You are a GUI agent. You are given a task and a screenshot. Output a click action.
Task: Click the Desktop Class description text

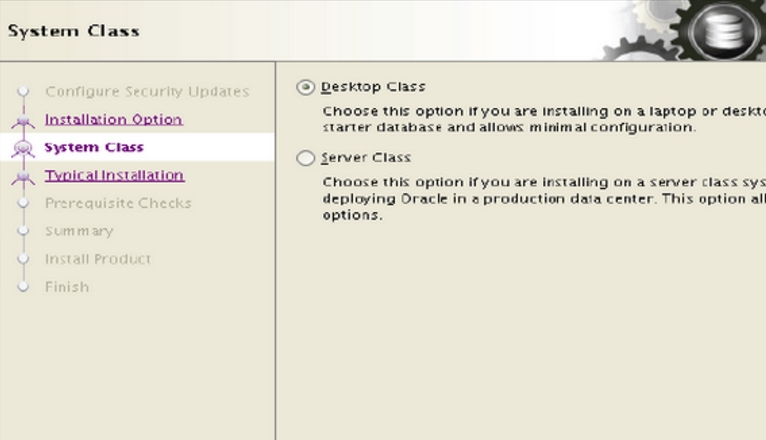[544, 119]
